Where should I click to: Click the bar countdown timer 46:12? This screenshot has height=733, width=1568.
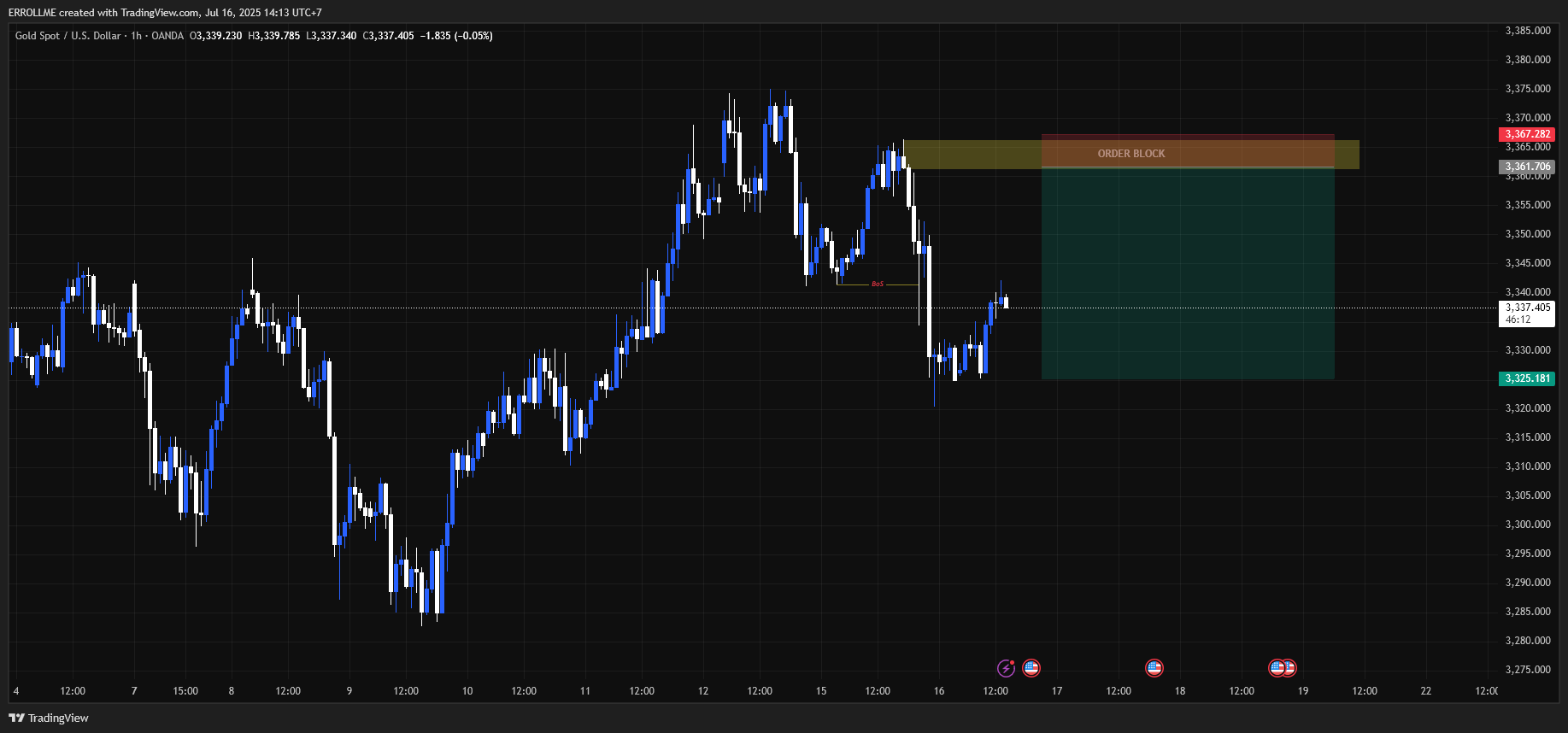[x=1518, y=320]
